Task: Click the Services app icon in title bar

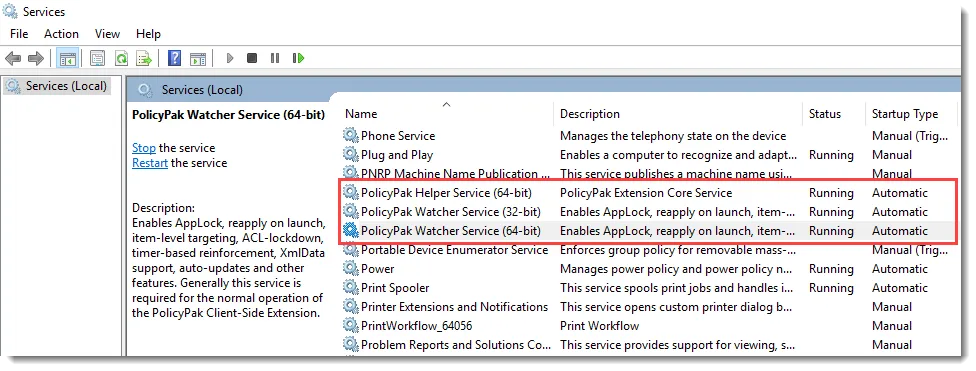Action: pos(11,11)
